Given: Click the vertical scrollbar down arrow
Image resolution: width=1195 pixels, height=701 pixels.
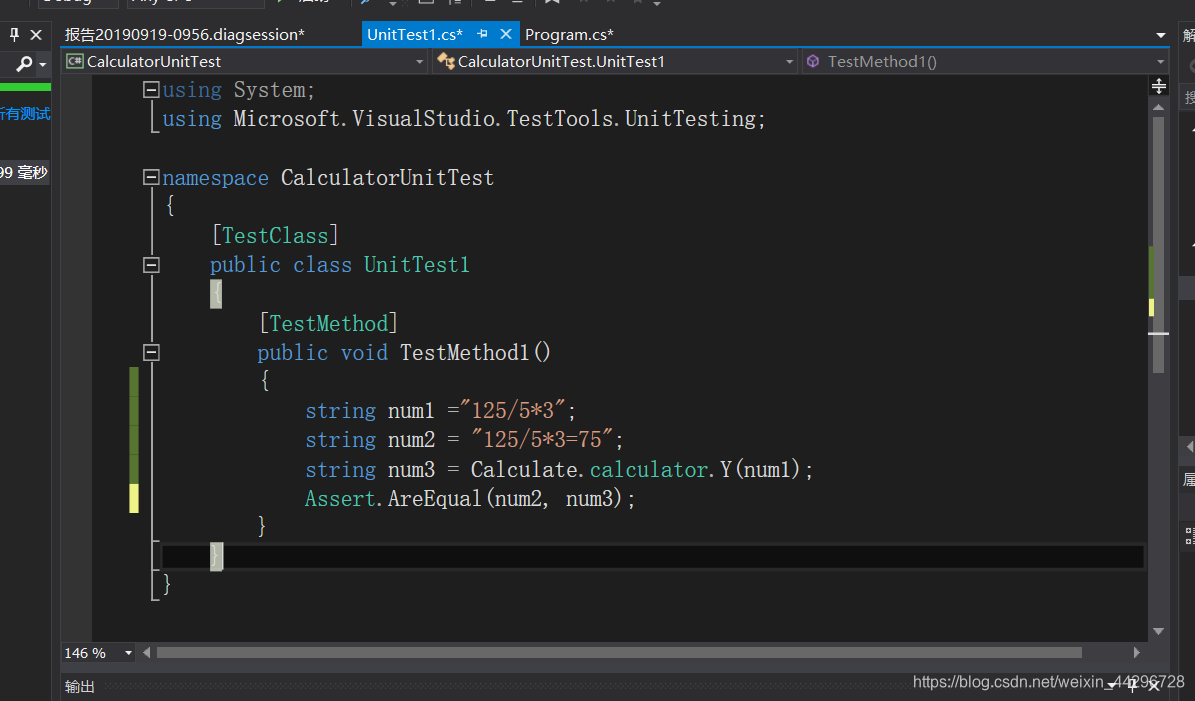Looking at the screenshot, I should (1158, 631).
